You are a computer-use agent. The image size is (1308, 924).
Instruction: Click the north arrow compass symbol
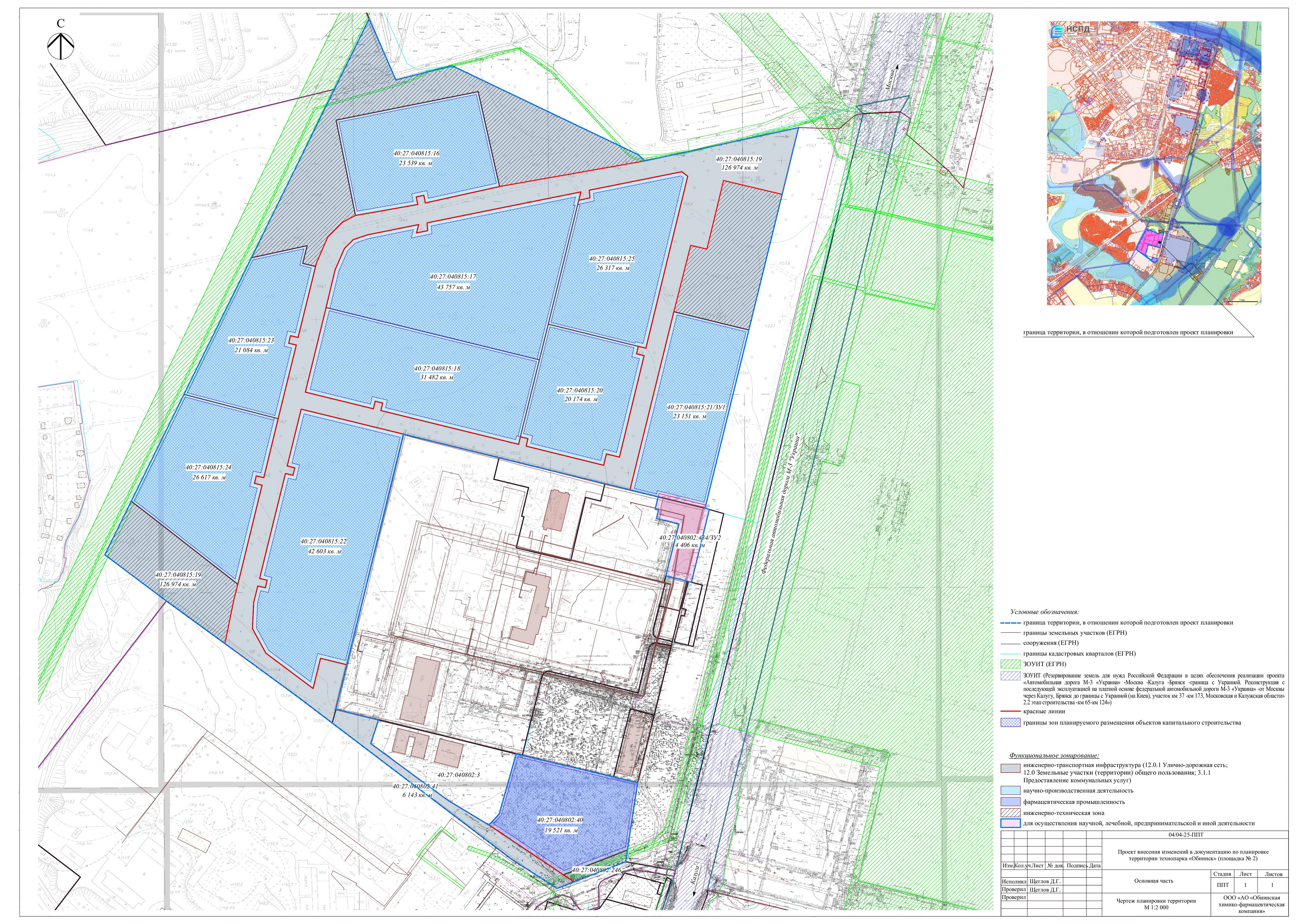tap(61, 46)
